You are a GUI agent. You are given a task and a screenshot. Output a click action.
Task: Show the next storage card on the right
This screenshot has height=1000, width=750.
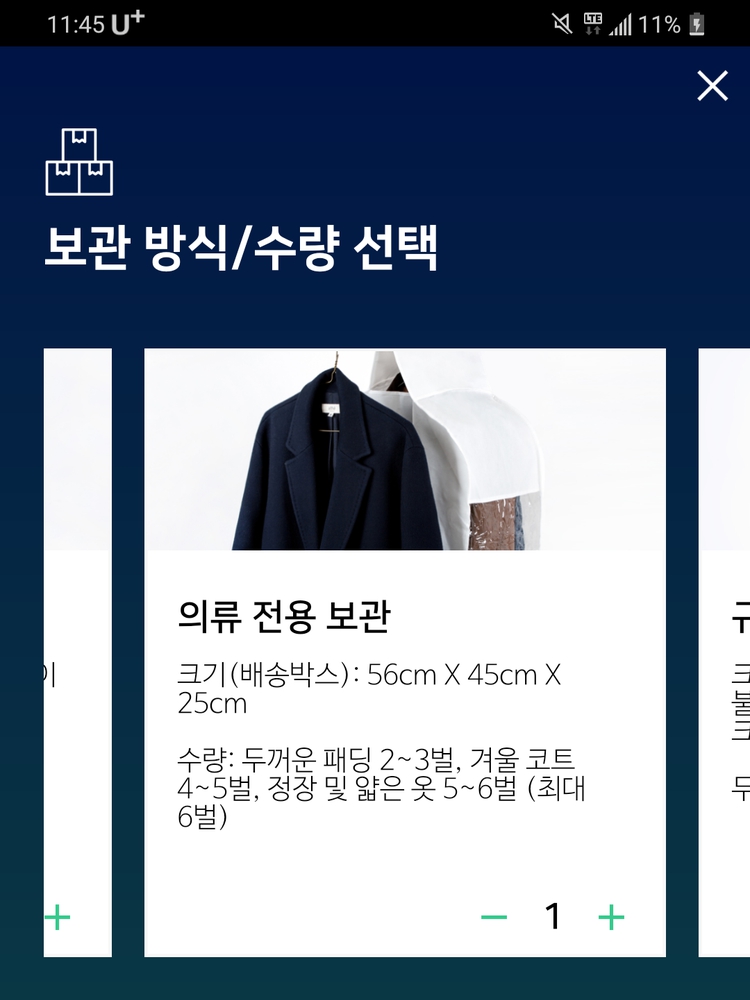point(724,652)
